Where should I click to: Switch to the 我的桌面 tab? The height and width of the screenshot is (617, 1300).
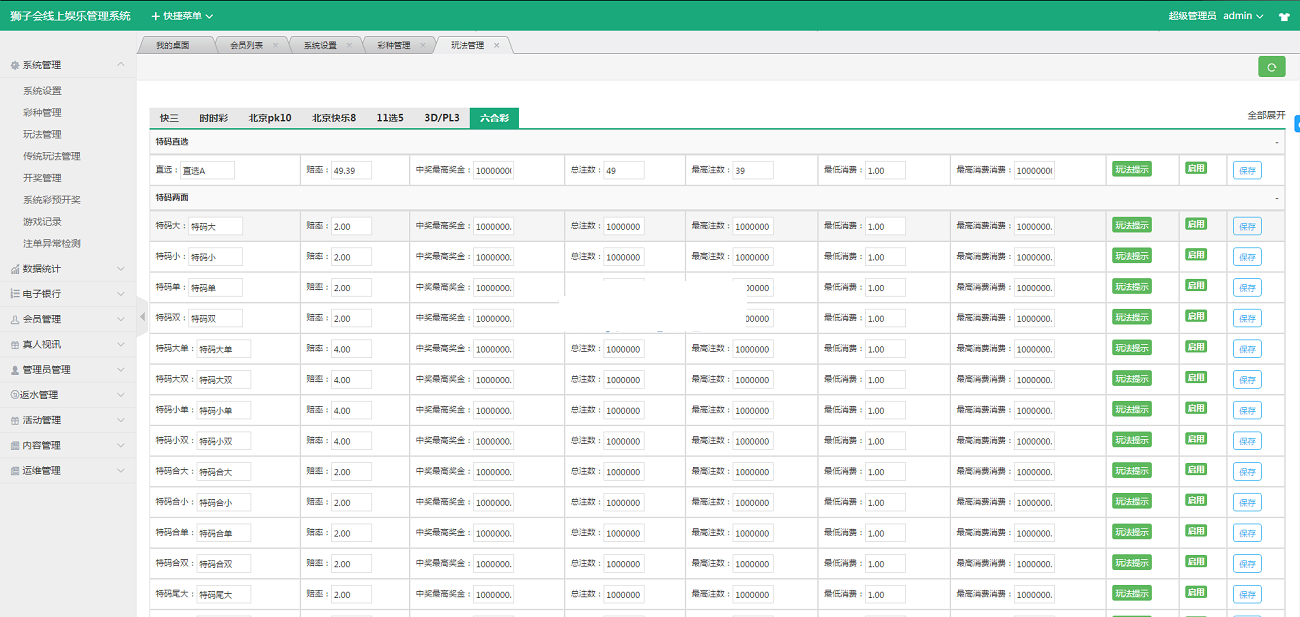pos(172,45)
